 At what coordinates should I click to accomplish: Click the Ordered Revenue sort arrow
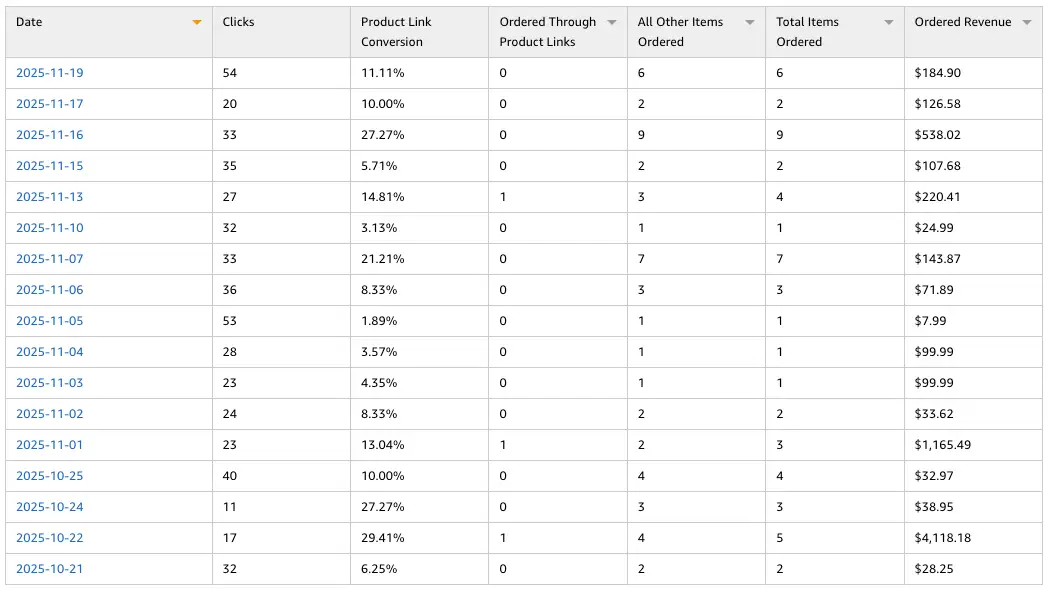pyautogui.click(x=1026, y=22)
